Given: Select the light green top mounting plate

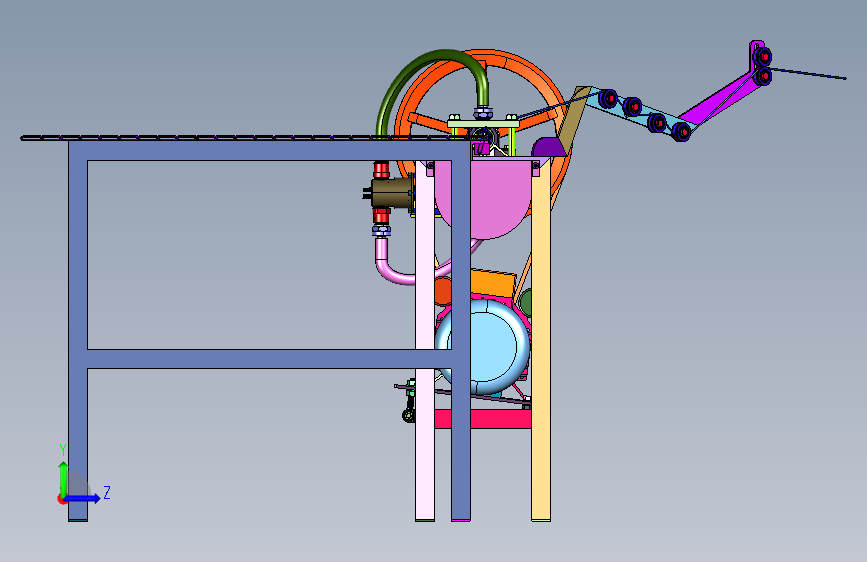Looking at the screenshot, I should [x=482, y=124].
